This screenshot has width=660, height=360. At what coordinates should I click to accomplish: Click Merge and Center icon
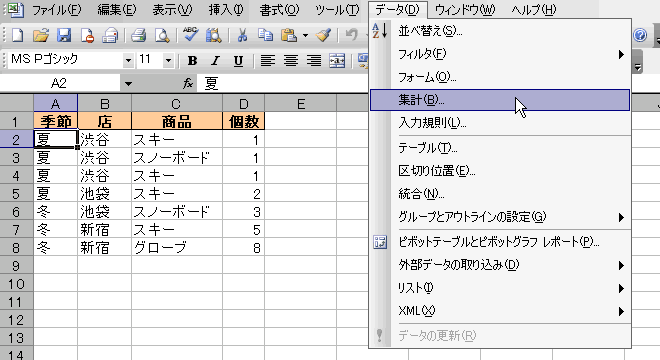click(x=337, y=61)
